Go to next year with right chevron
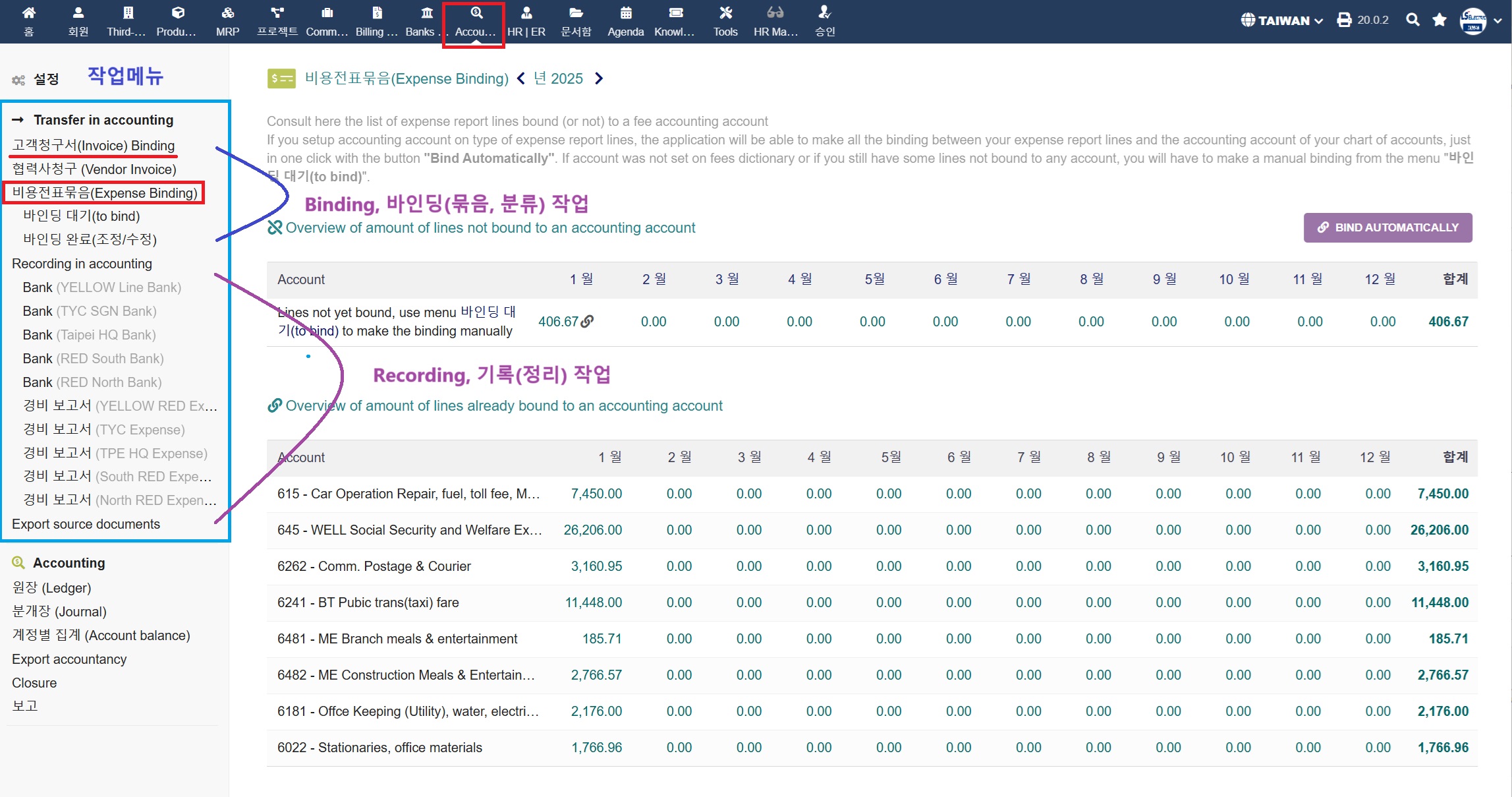 (x=598, y=78)
